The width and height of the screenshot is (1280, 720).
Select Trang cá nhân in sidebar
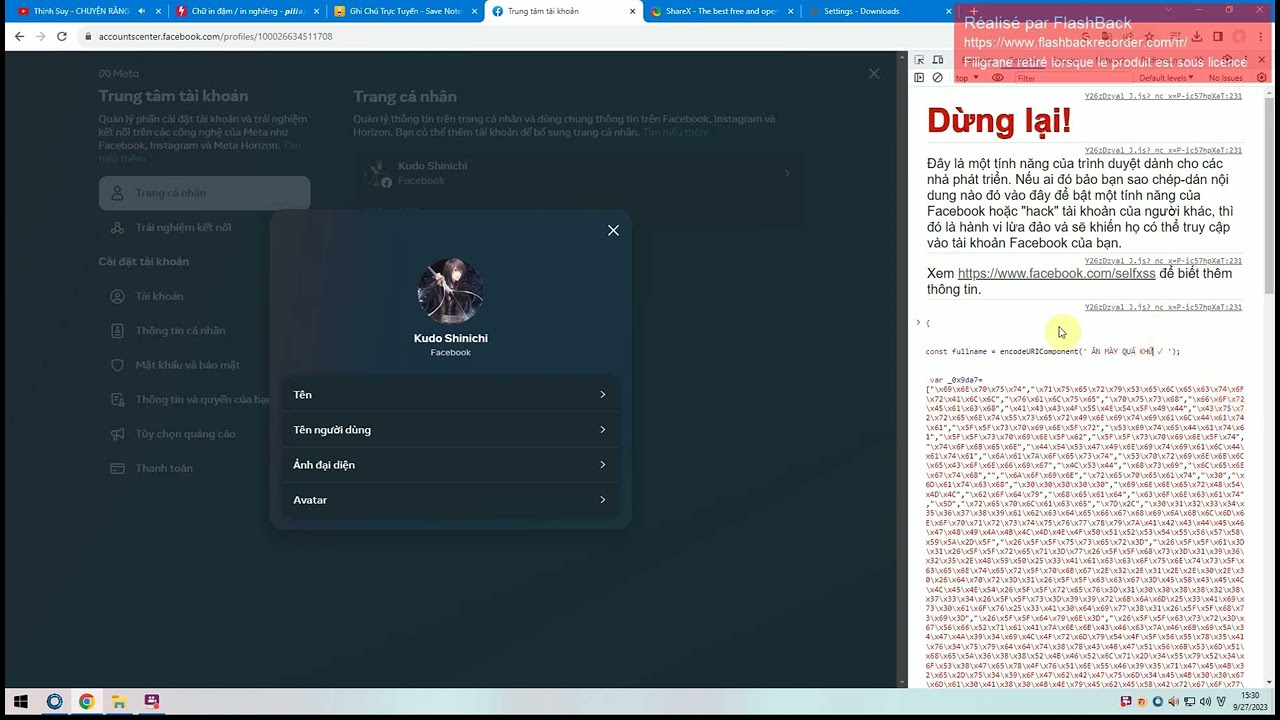point(204,193)
